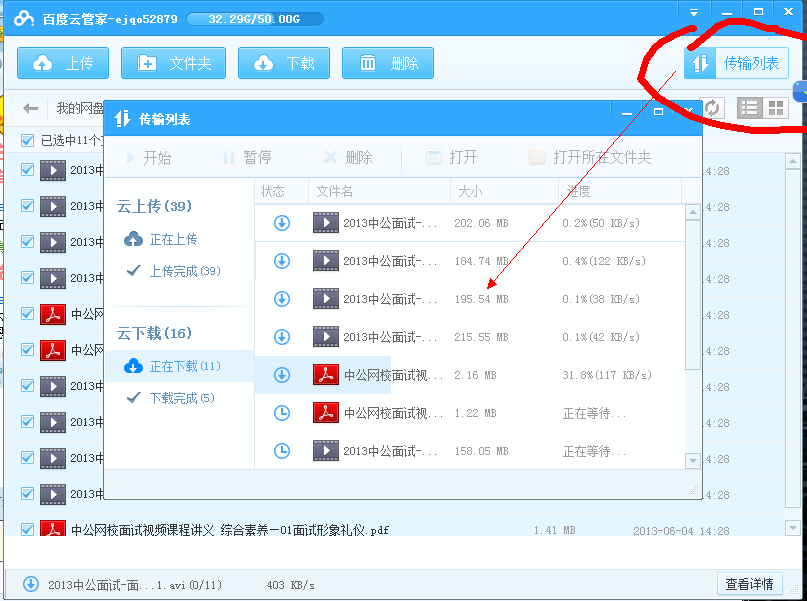807x601 pixels.
Task: Click the 云上传(39) section header
Action: (154, 206)
